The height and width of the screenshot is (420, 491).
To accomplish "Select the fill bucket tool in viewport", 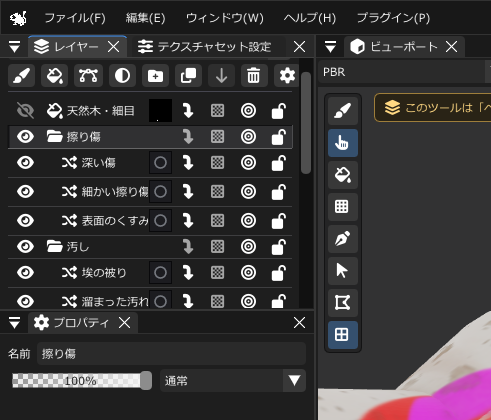I will [x=343, y=175].
